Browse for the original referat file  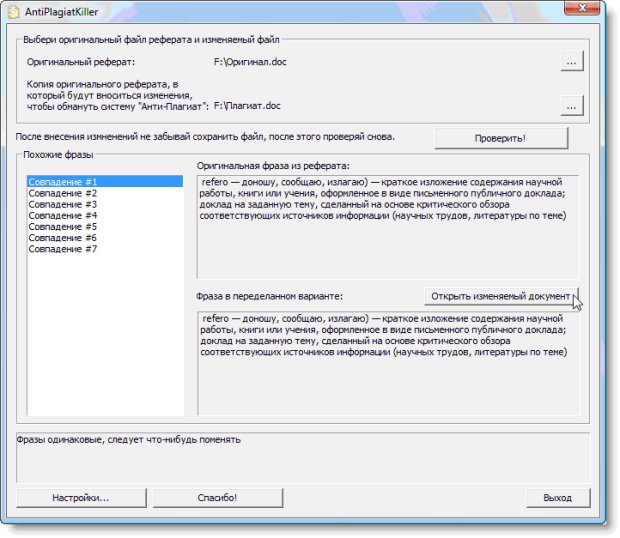571,61
